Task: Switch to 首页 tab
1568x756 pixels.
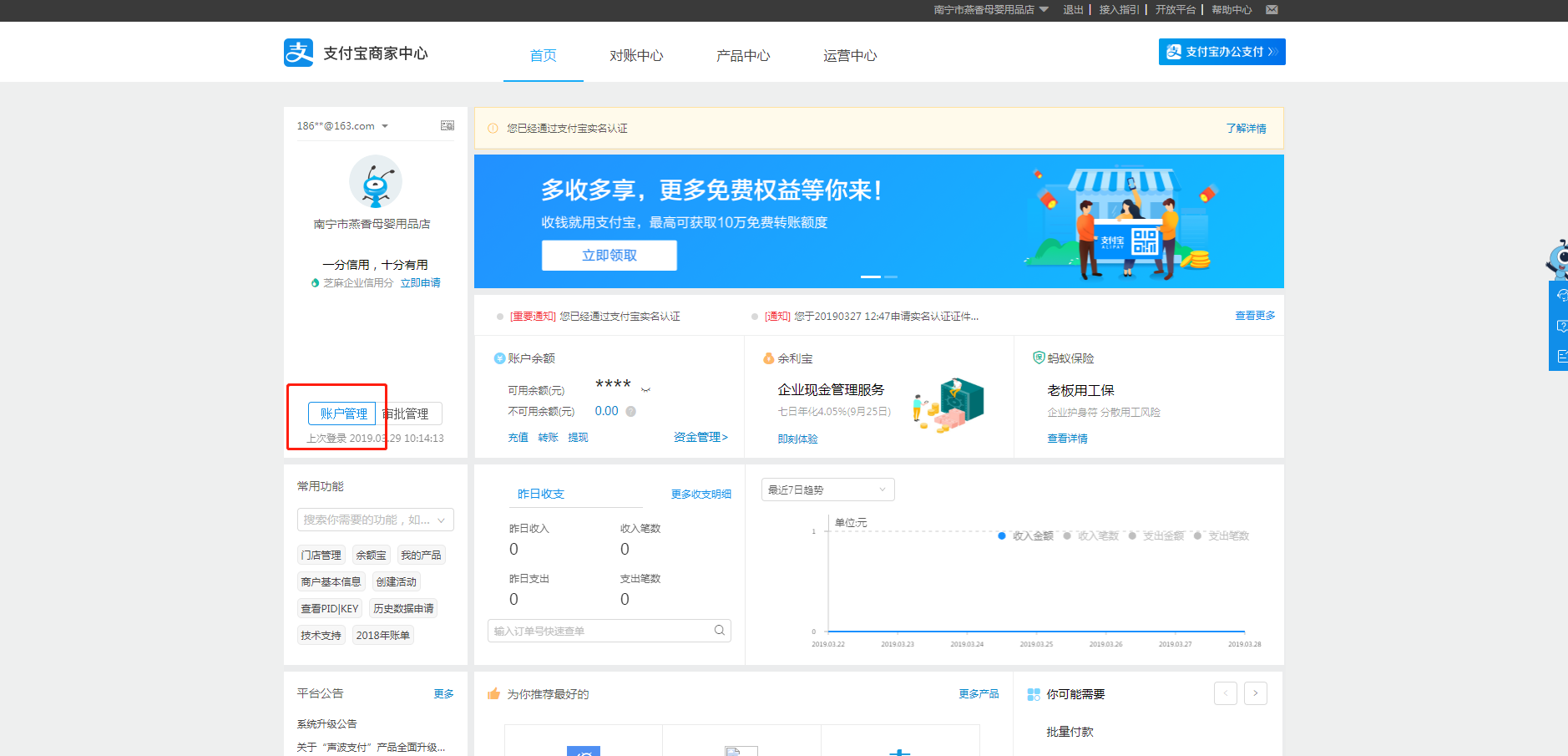Action: pos(544,56)
